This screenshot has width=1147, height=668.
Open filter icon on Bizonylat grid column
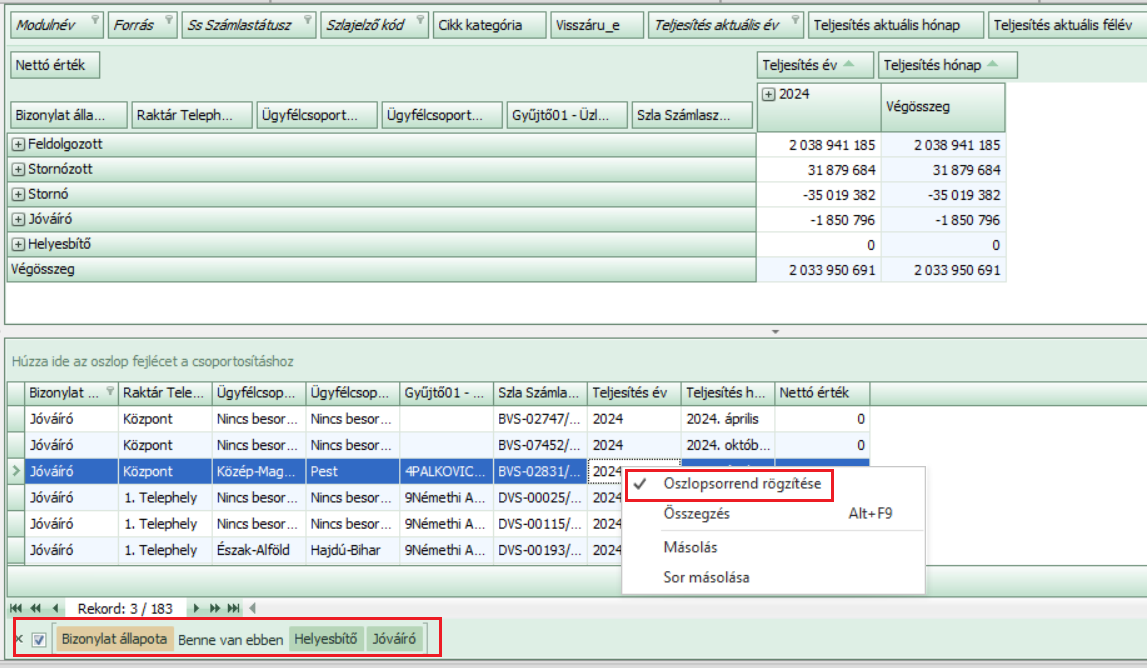coord(108,392)
